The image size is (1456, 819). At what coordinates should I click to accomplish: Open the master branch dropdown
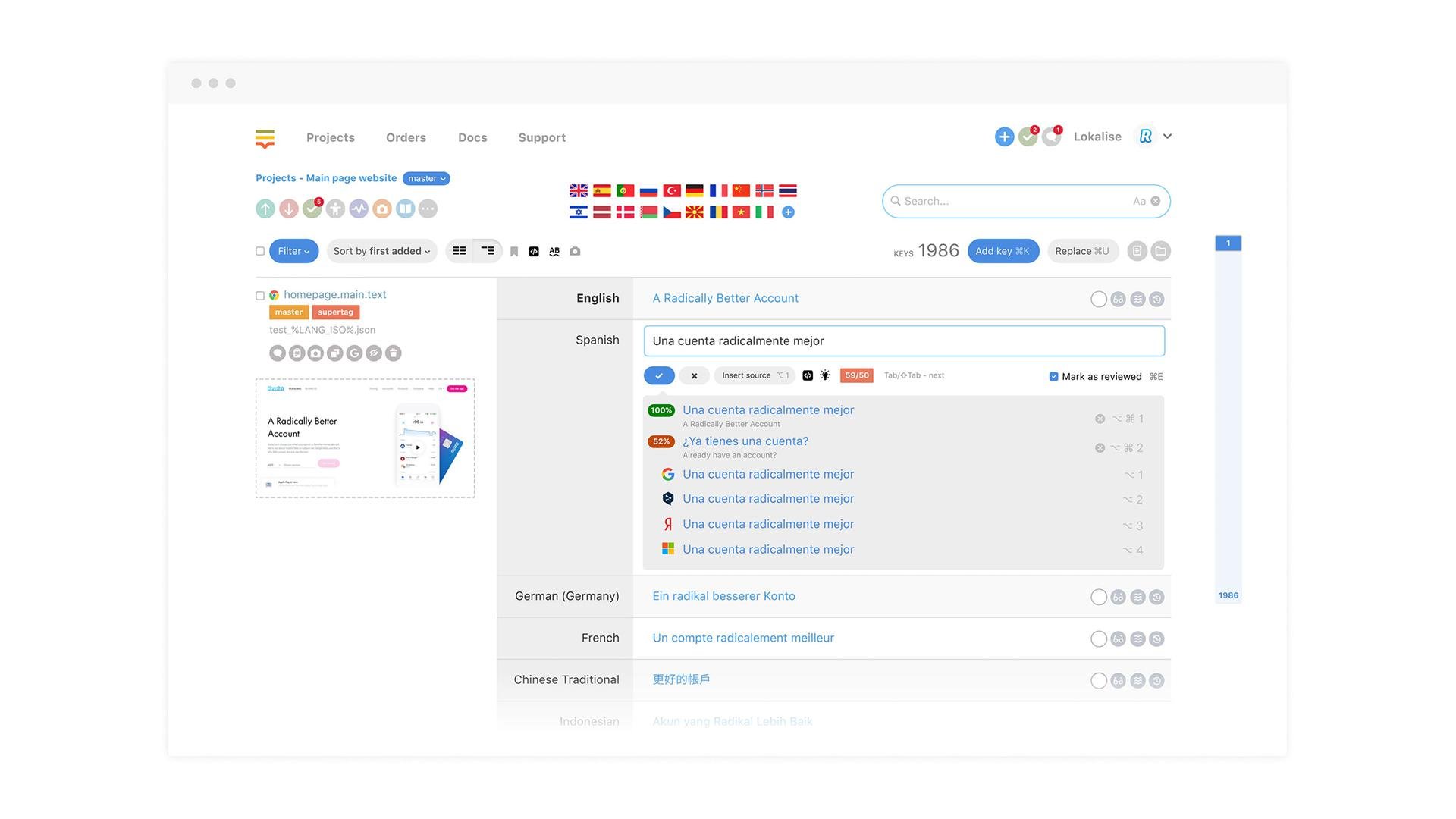pos(426,178)
